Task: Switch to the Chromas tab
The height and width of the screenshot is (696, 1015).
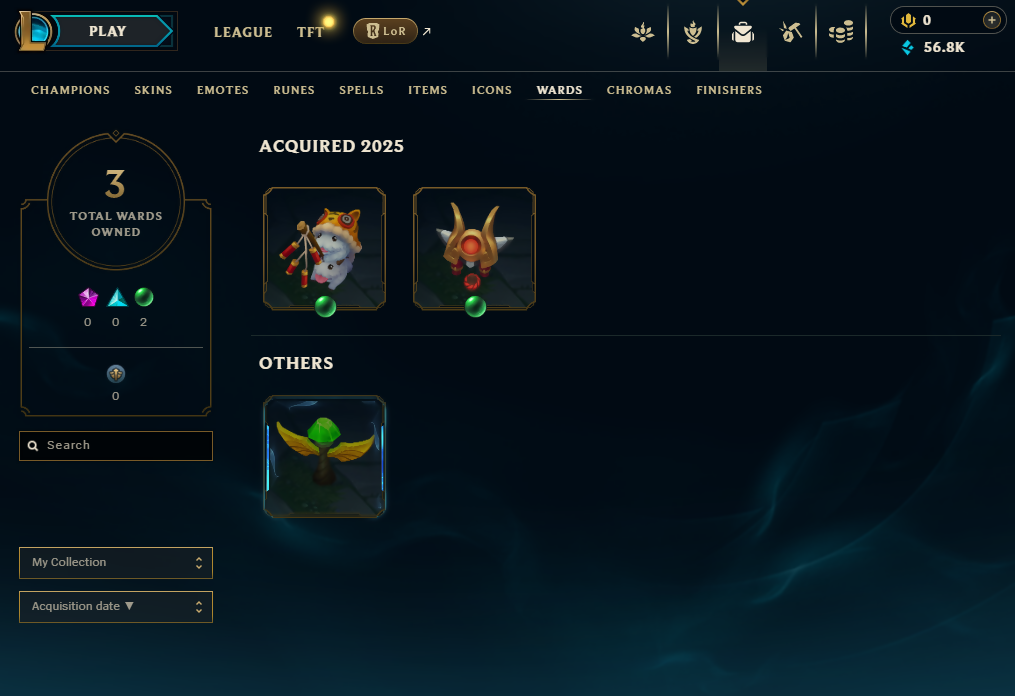Action: [x=639, y=90]
